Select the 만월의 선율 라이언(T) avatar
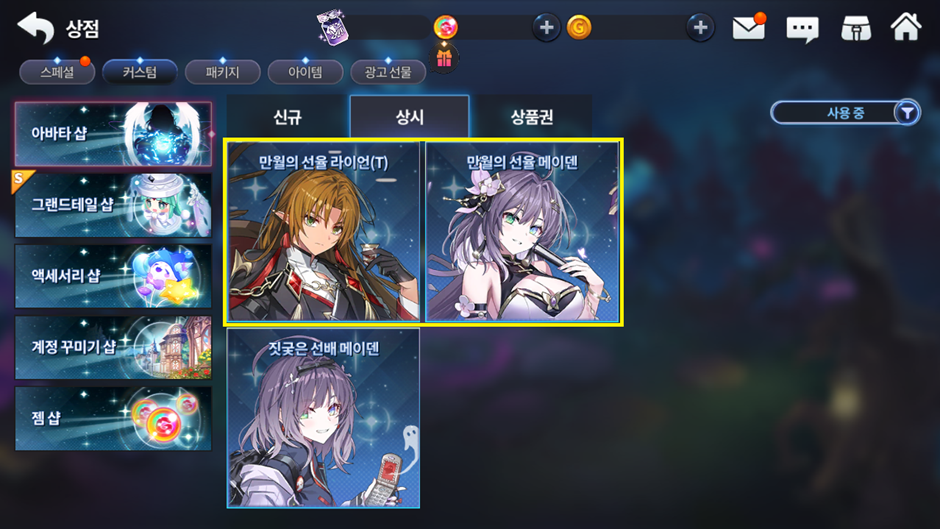The height and width of the screenshot is (529, 940). click(323, 232)
